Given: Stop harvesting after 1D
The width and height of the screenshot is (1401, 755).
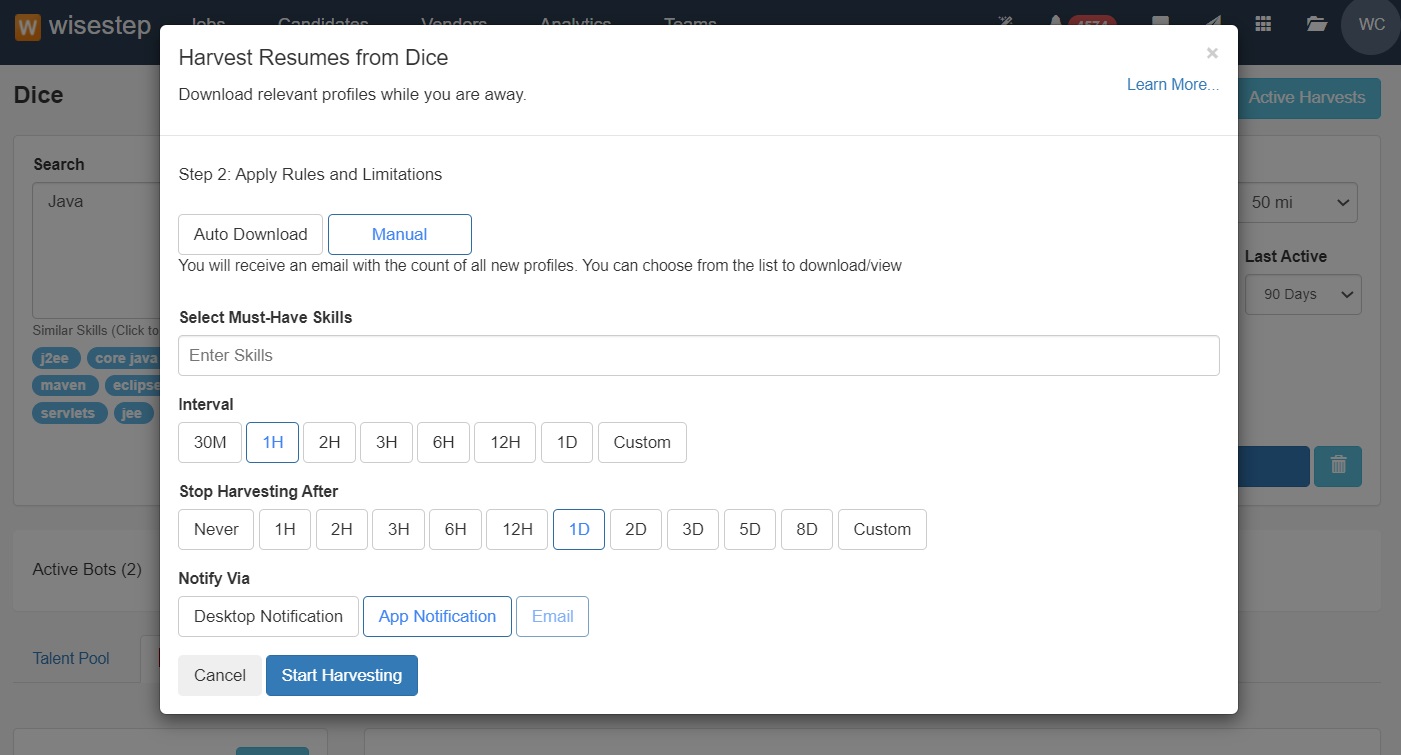Looking at the screenshot, I should coord(579,529).
